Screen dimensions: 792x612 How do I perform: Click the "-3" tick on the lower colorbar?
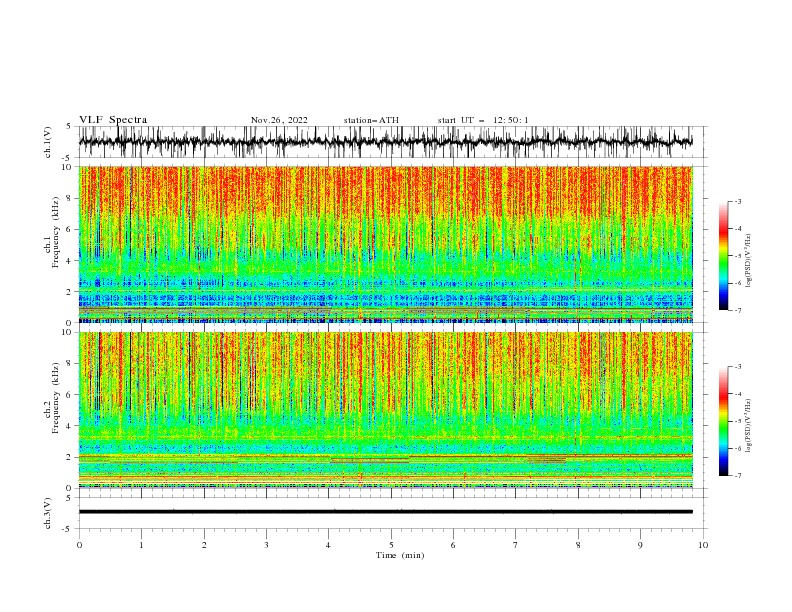click(738, 367)
